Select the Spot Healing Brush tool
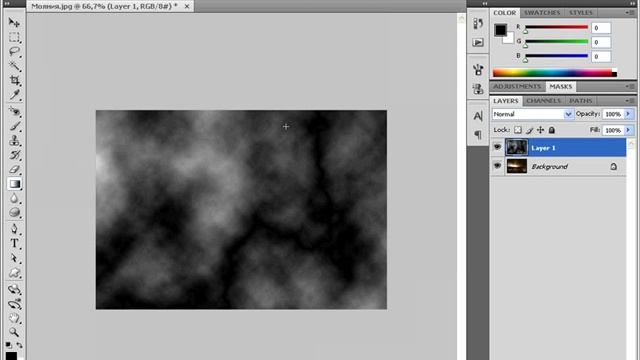Viewport: 640px width, 360px height. click(14, 111)
